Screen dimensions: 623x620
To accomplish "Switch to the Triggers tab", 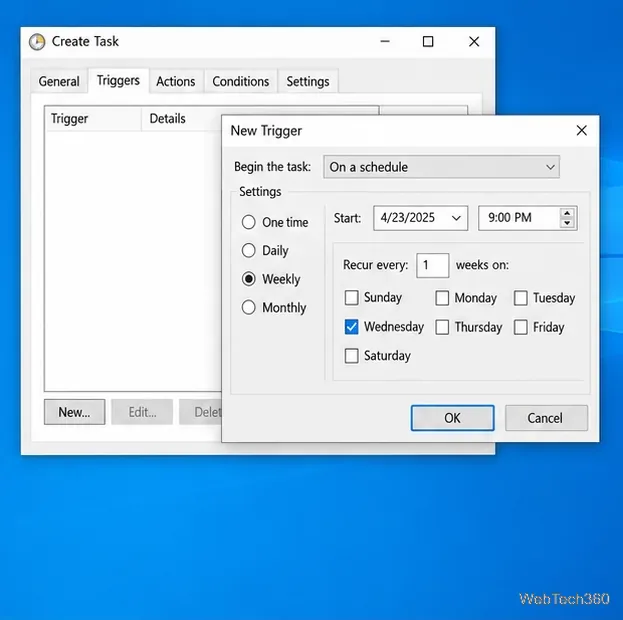I will pos(118,81).
